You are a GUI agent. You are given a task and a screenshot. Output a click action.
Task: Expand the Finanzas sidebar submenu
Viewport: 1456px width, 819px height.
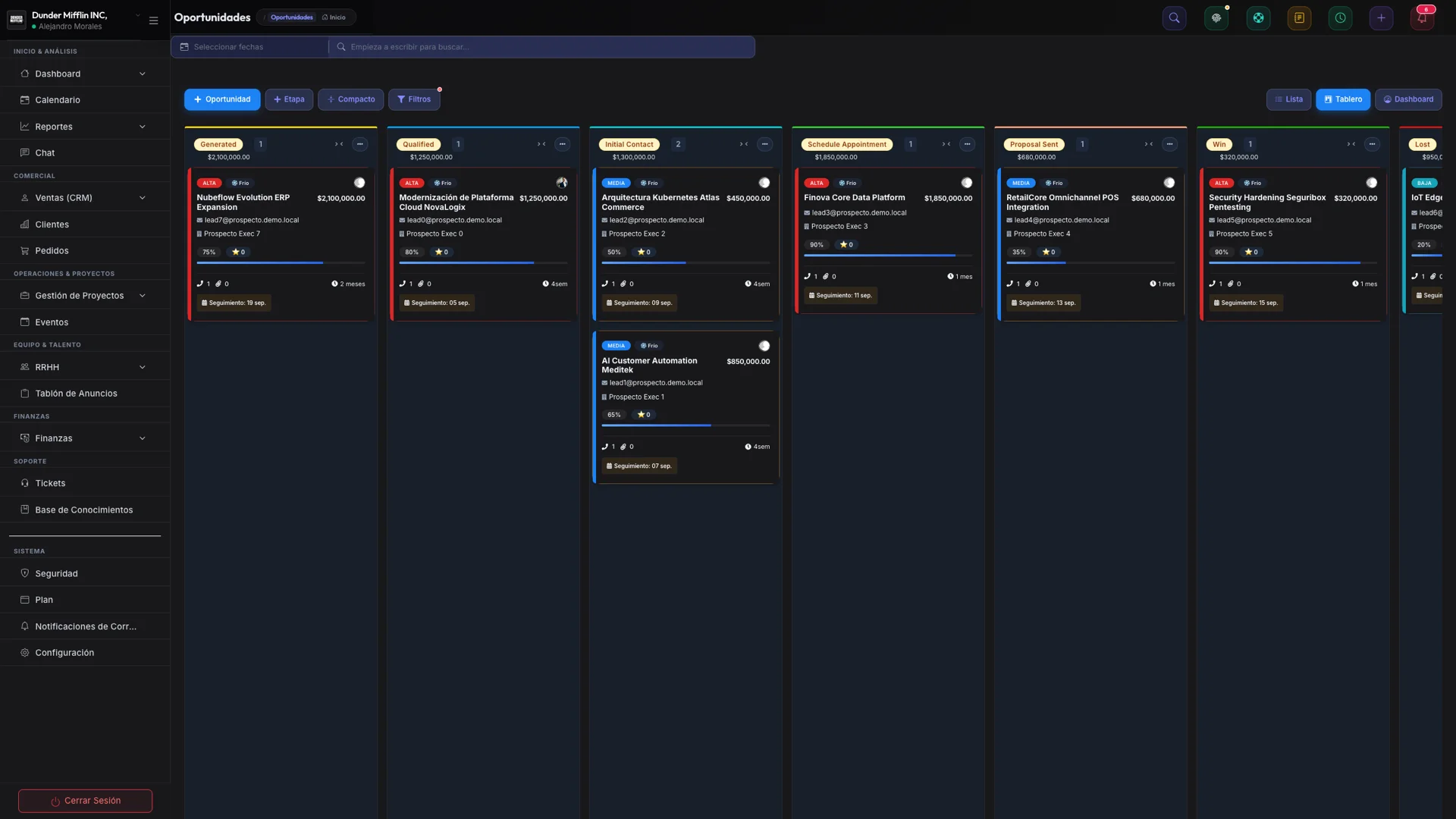pyautogui.click(x=143, y=438)
